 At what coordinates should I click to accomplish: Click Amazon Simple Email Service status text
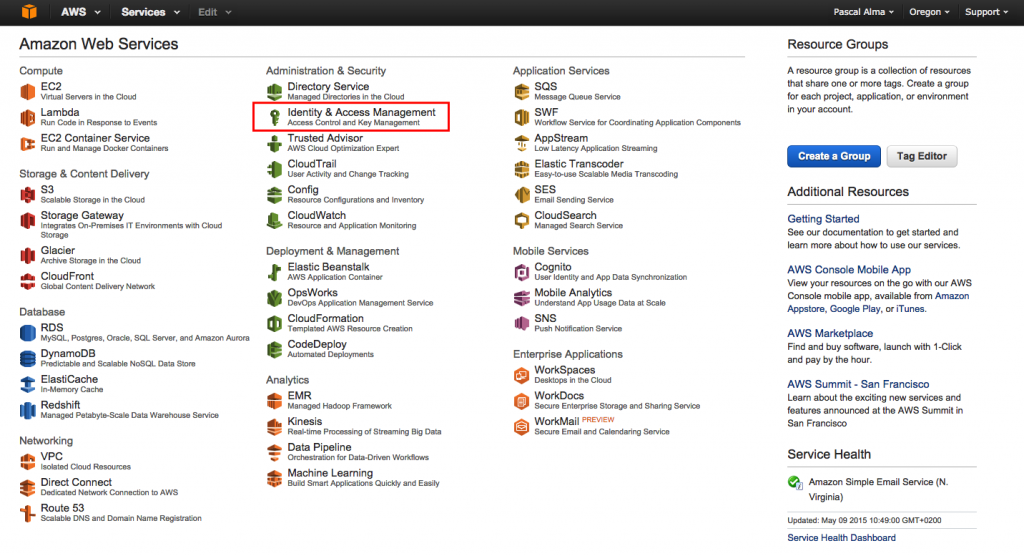pos(878,489)
